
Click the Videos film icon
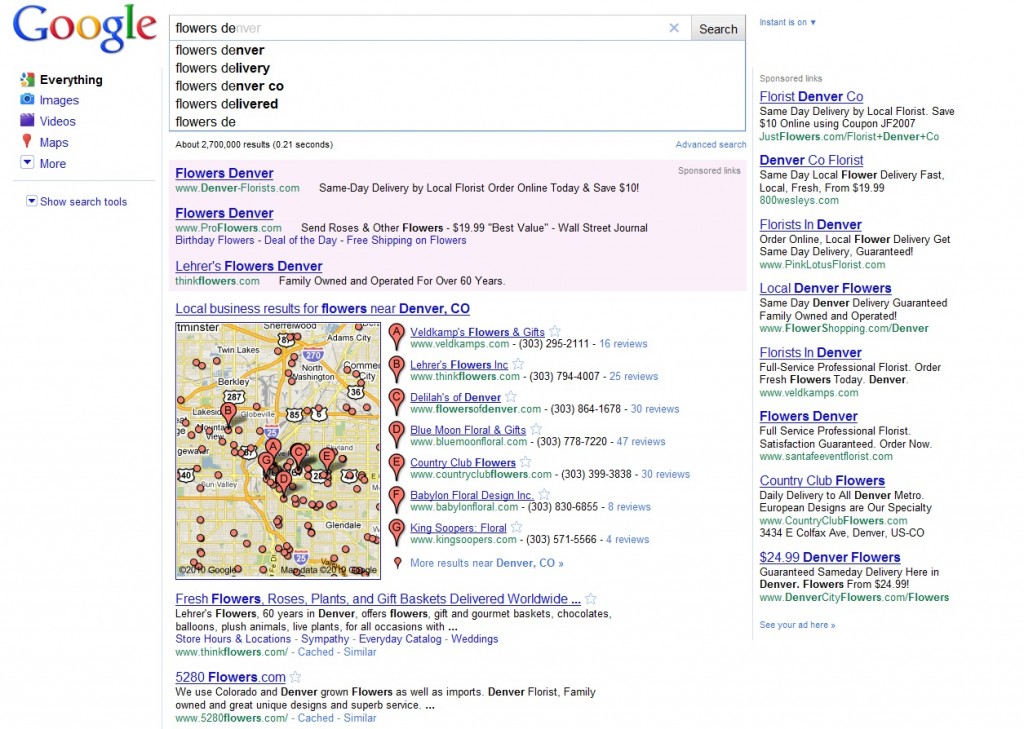pyautogui.click(x=27, y=120)
